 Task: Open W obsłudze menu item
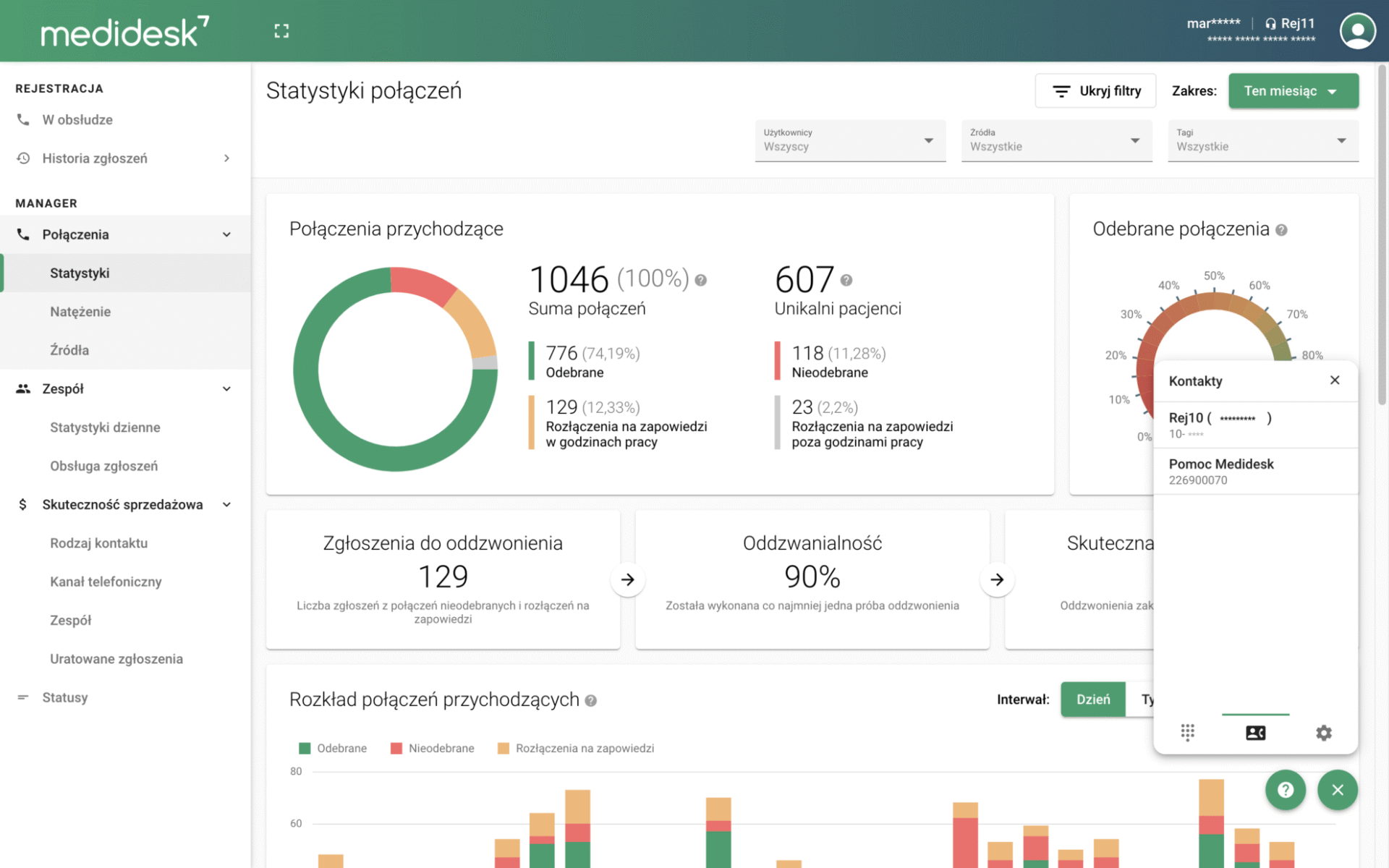point(125,119)
